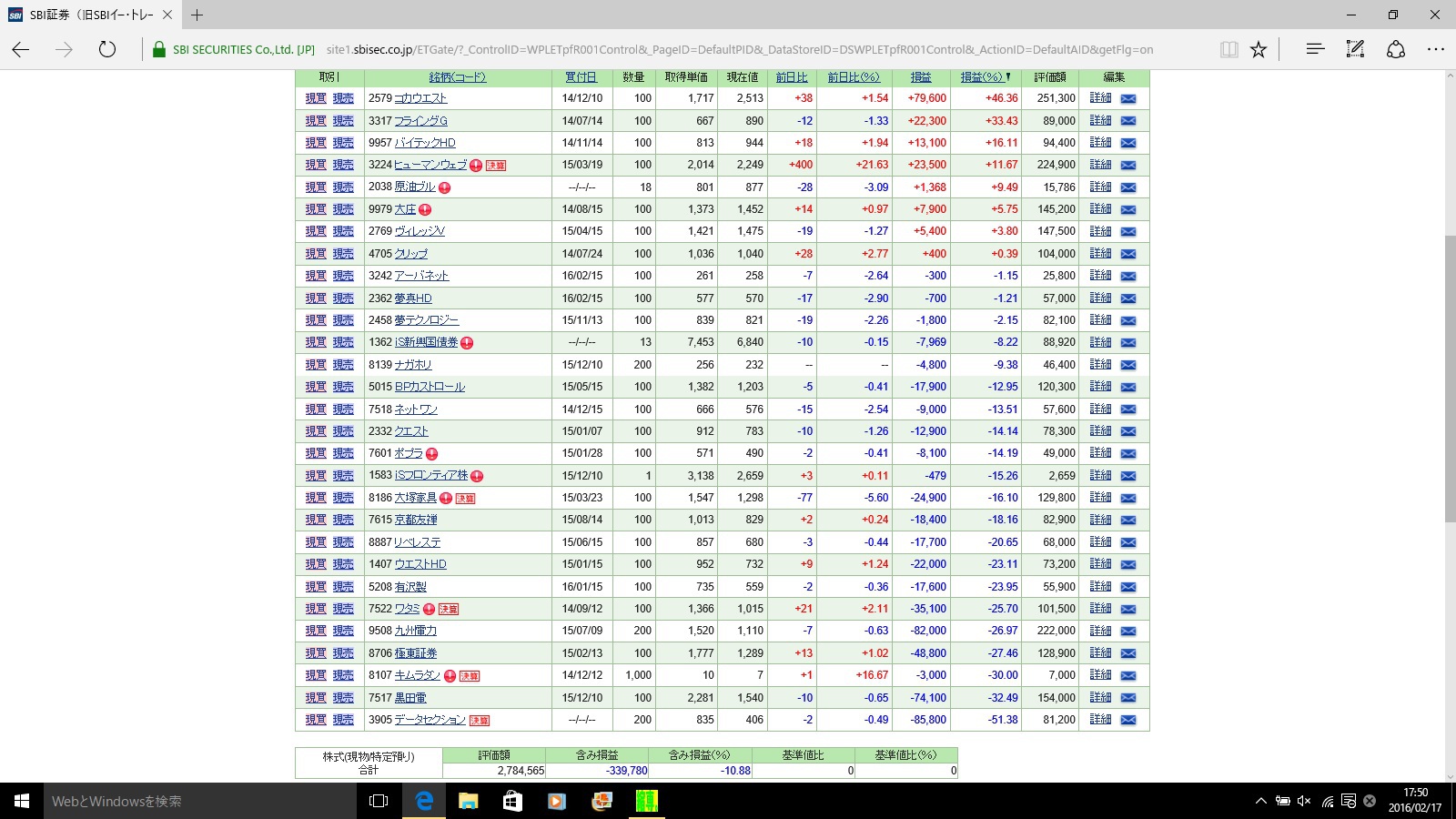Click the red alert icon beside 大庄

click(x=425, y=210)
